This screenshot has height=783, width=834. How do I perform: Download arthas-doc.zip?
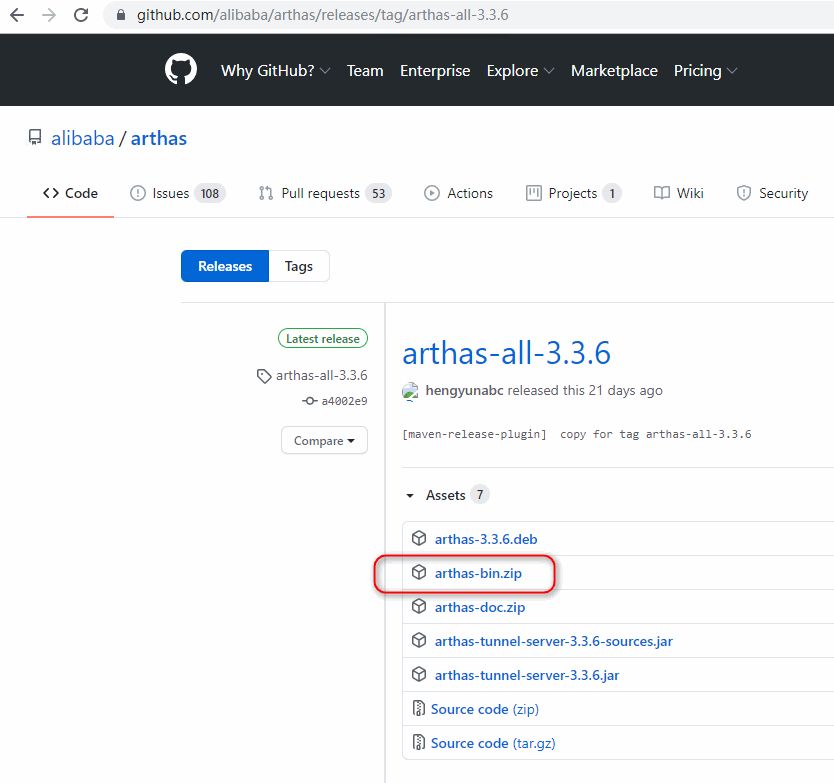click(480, 607)
